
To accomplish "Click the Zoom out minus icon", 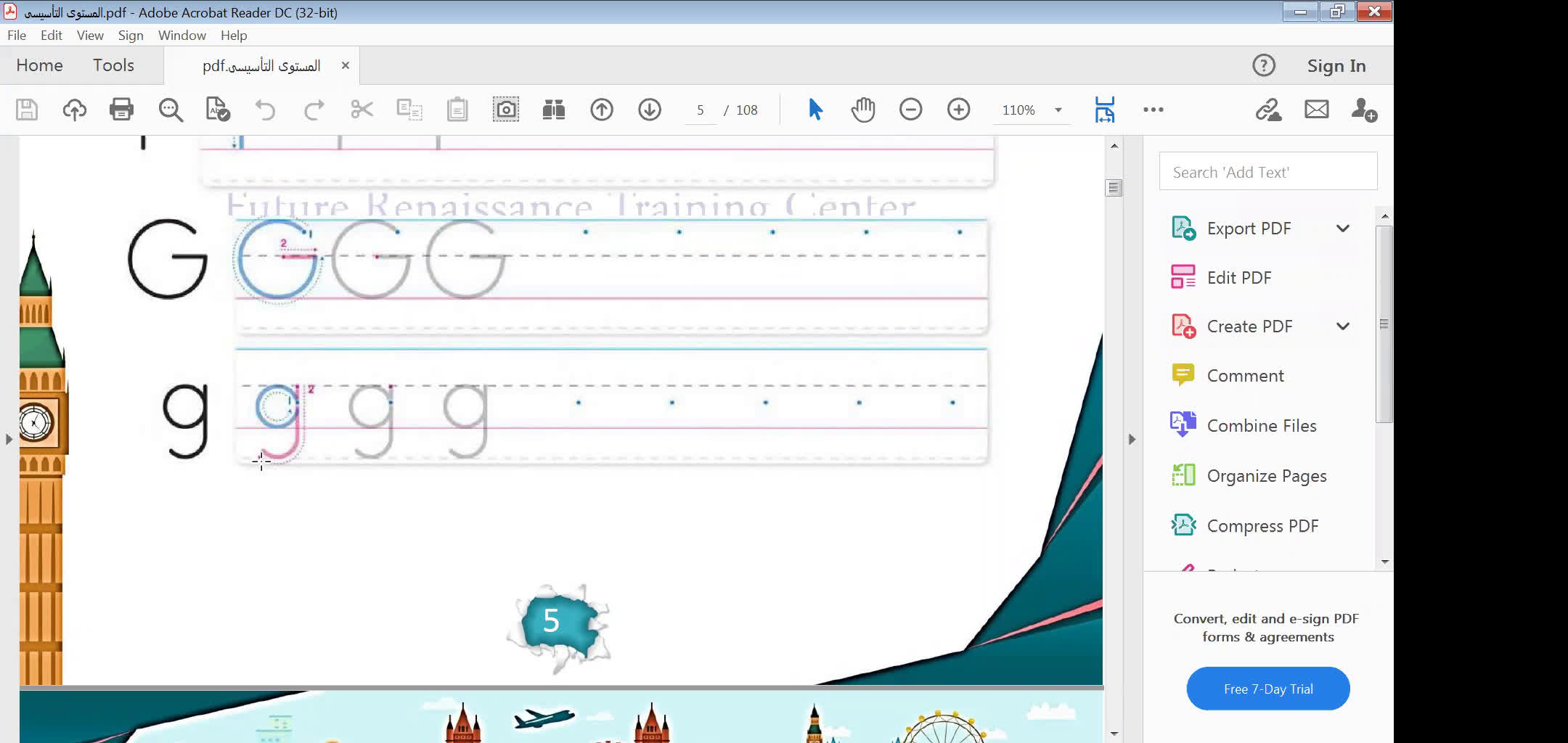I will [910, 110].
